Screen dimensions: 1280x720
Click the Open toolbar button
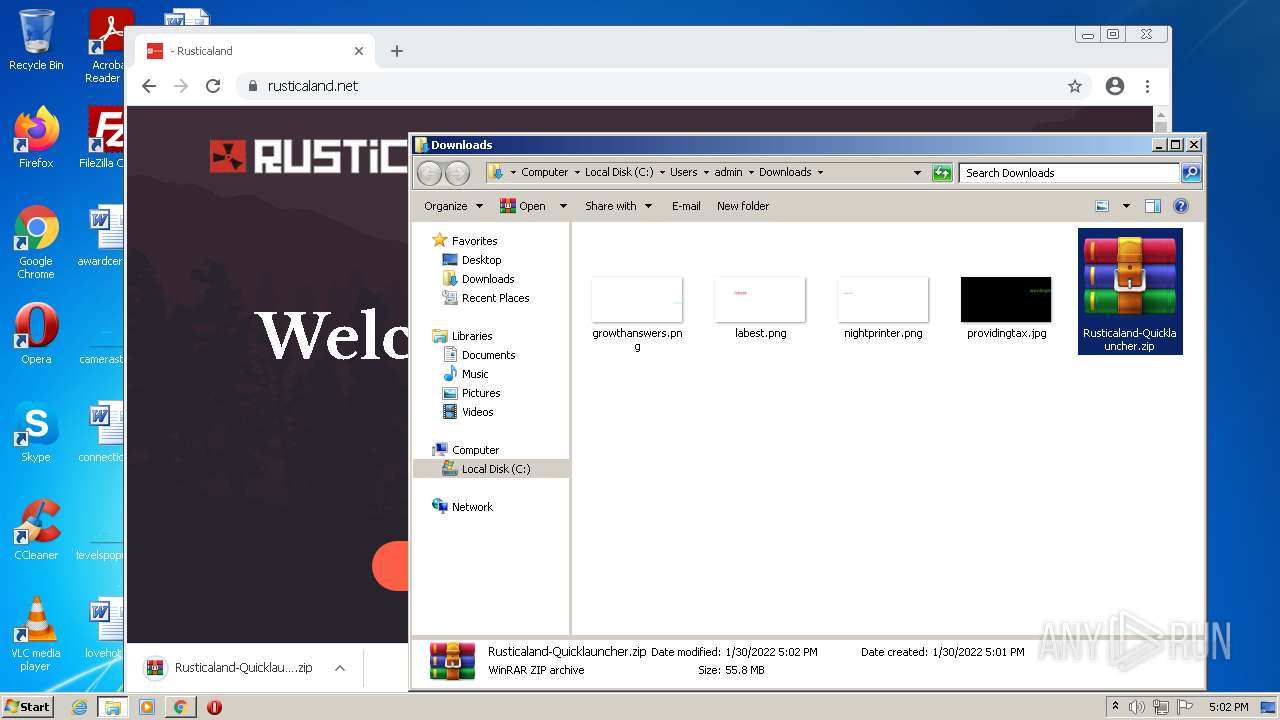[523, 206]
